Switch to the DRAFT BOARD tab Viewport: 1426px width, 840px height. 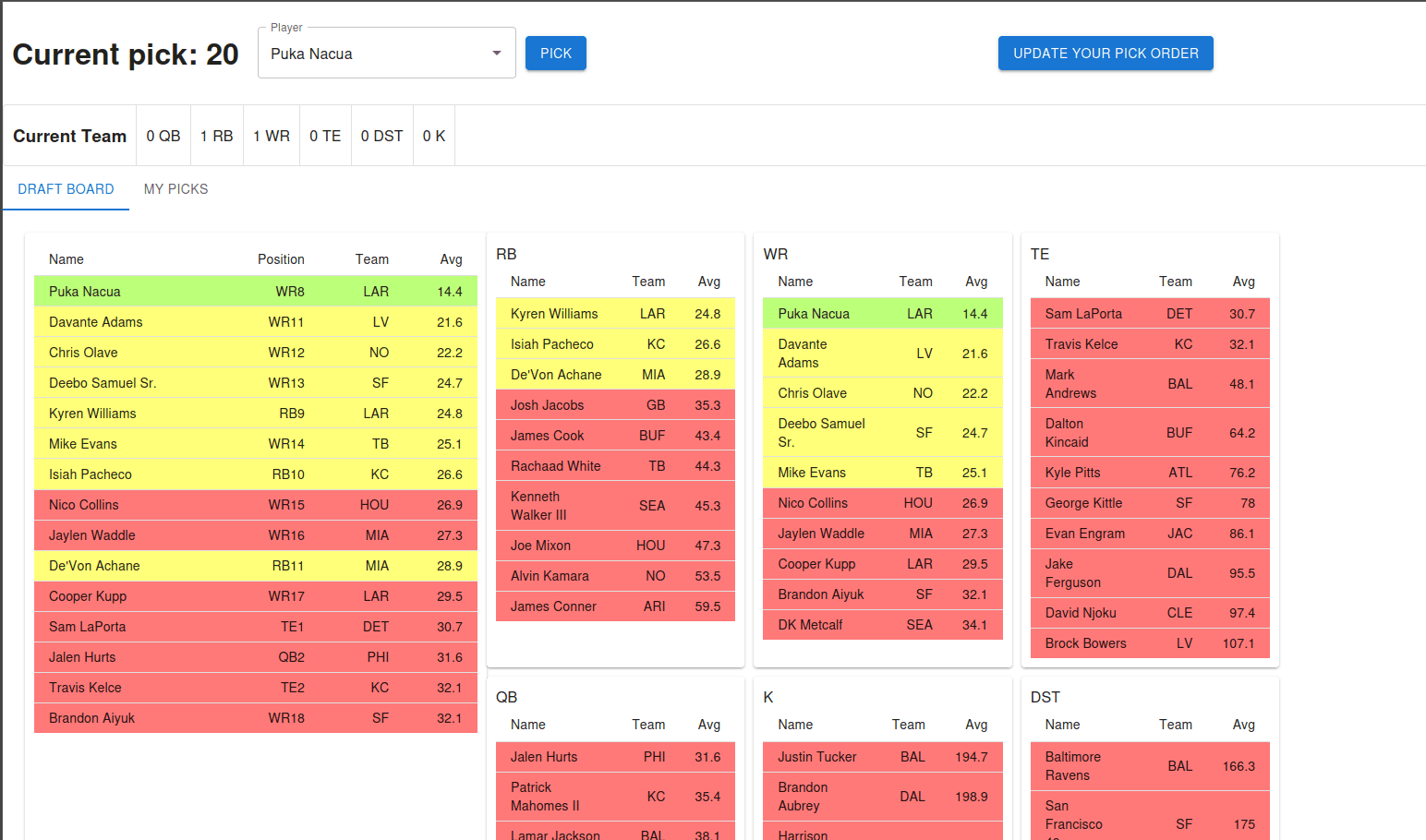pyautogui.click(x=66, y=188)
